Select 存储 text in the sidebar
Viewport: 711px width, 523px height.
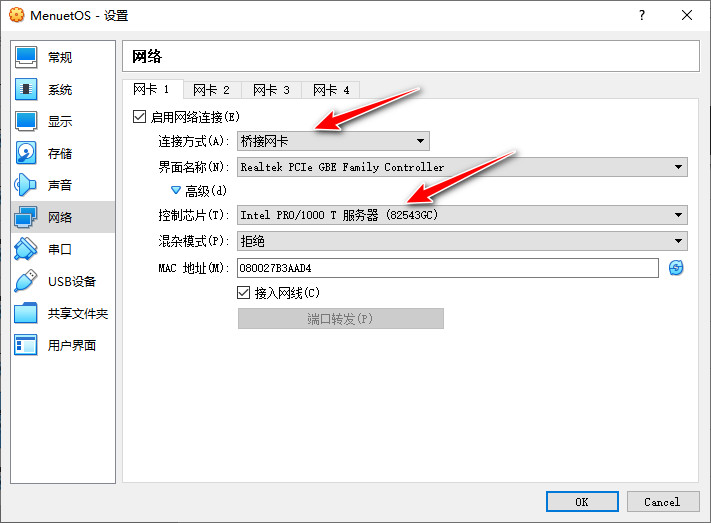point(60,153)
